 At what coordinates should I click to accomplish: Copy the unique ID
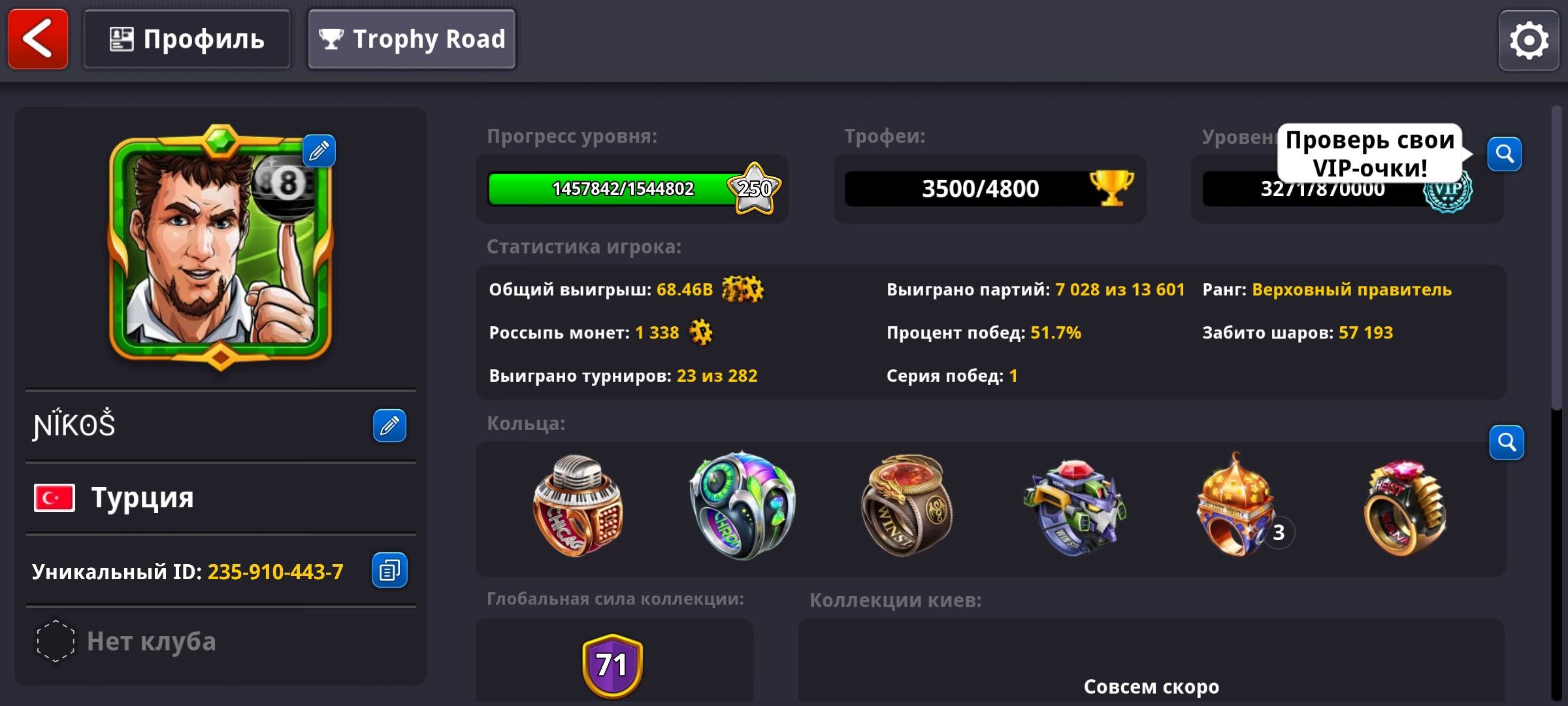pos(389,570)
